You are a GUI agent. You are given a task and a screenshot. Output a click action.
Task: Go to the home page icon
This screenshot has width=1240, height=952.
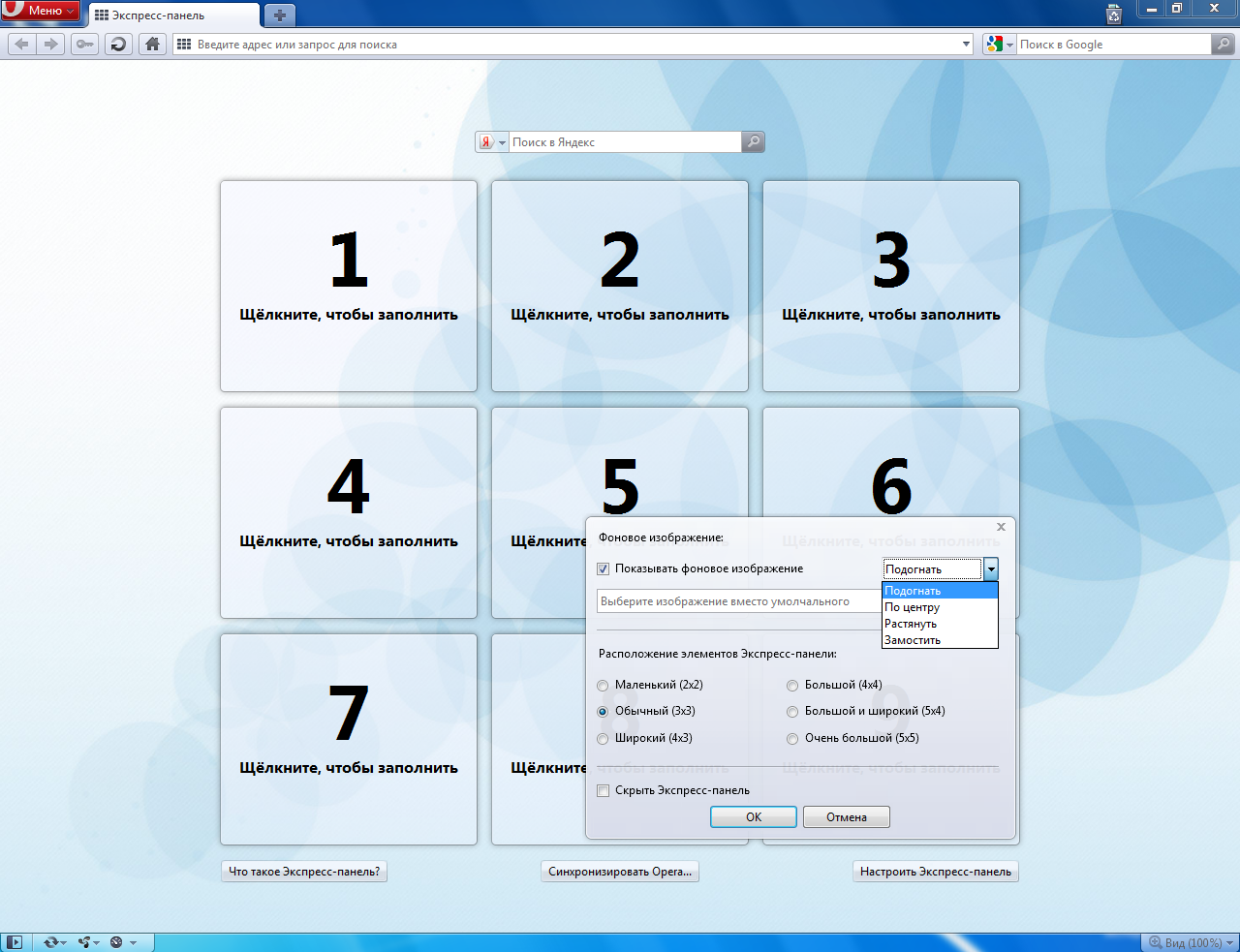click(152, 44)
